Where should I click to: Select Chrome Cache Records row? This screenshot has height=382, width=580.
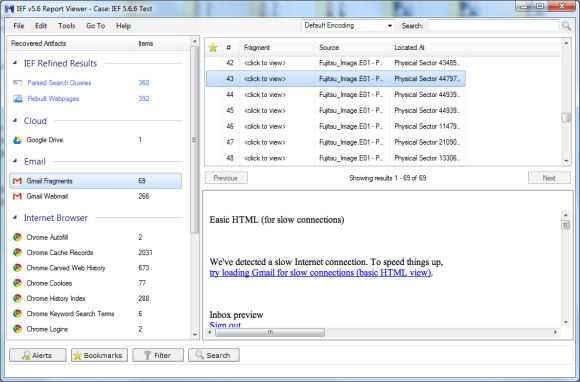click(x=95, y=253)
